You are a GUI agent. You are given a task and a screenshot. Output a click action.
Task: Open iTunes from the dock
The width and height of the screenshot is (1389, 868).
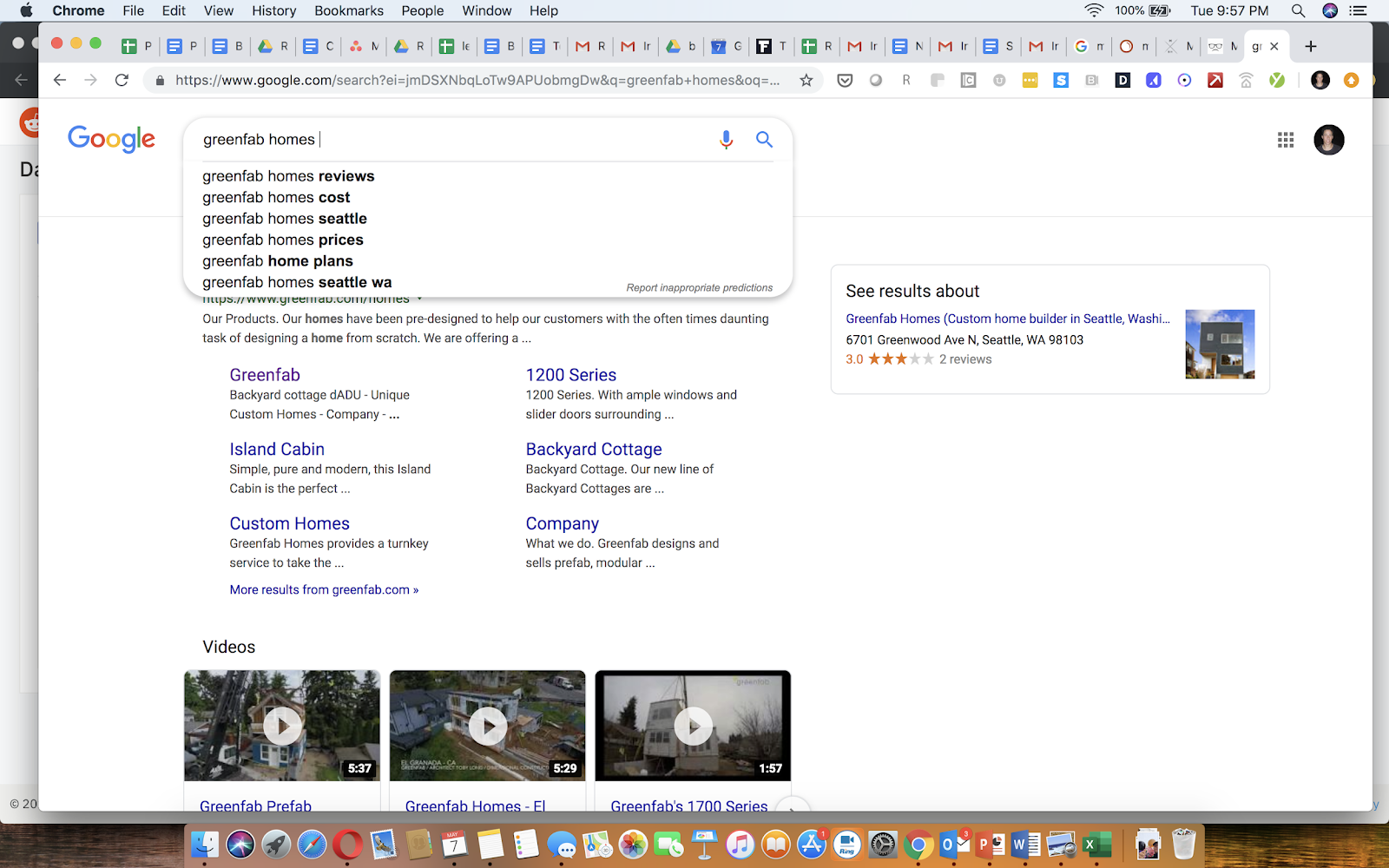point(740,844)
